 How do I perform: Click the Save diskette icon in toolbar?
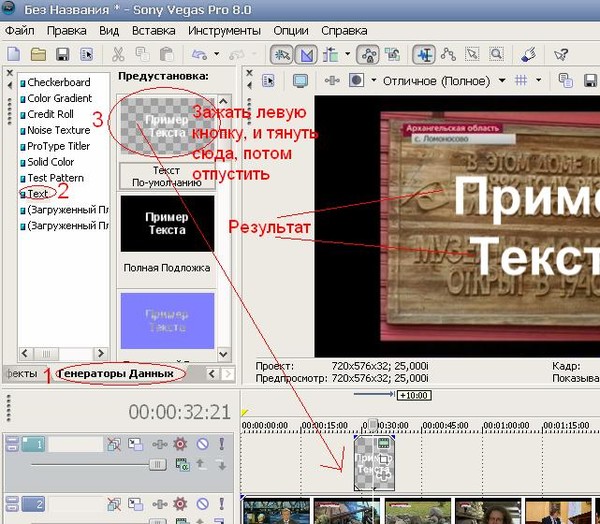(62, 54)
